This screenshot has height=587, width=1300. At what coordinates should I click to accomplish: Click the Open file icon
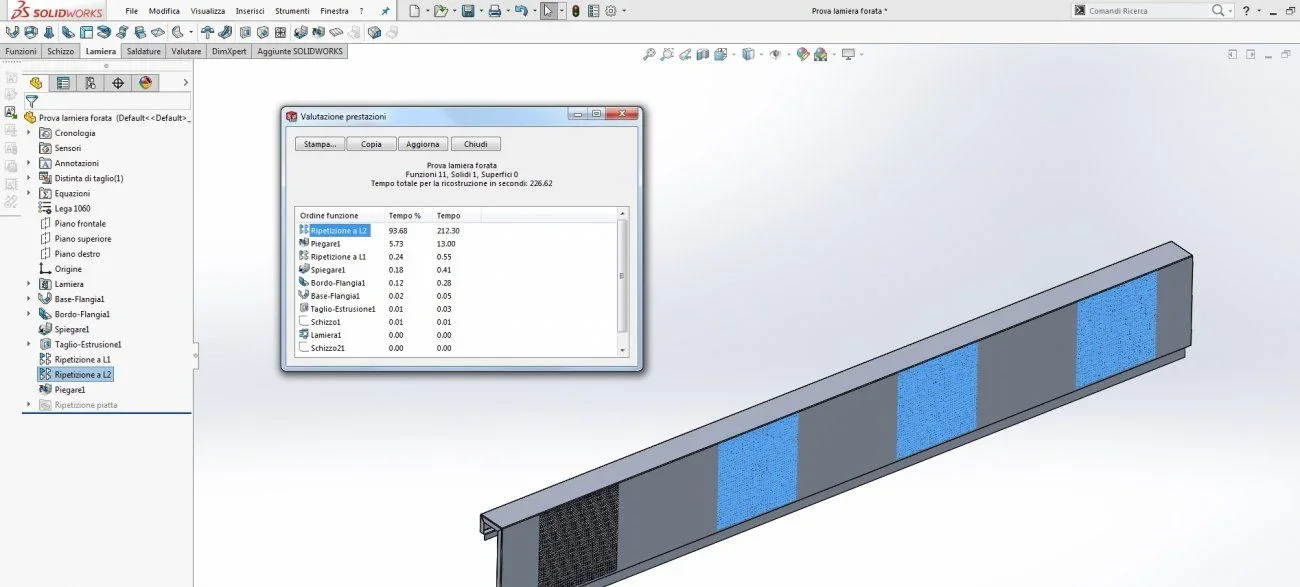(439, 11)
